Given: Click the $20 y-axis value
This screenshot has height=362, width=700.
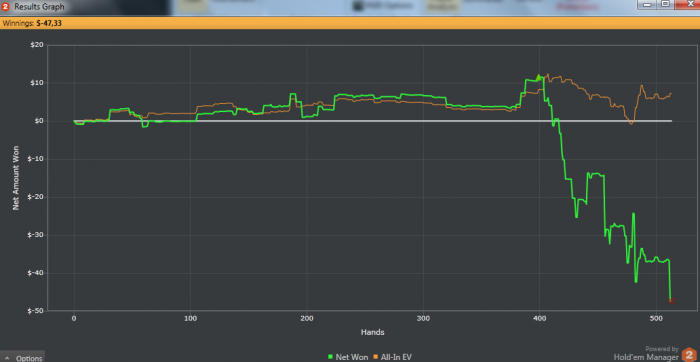Looking at the screenshot, I should click(38, 45).
